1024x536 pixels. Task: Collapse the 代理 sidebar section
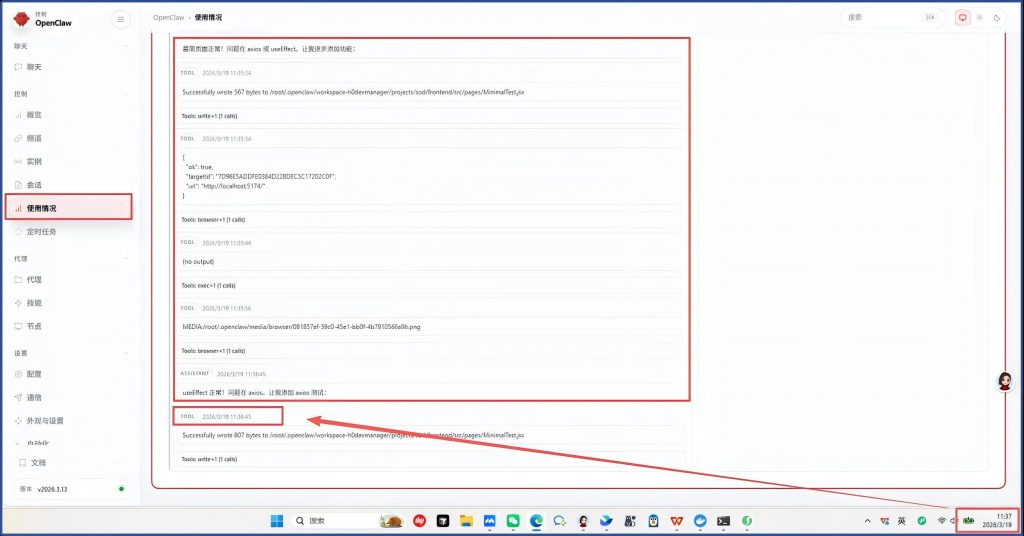coord(126,258)
